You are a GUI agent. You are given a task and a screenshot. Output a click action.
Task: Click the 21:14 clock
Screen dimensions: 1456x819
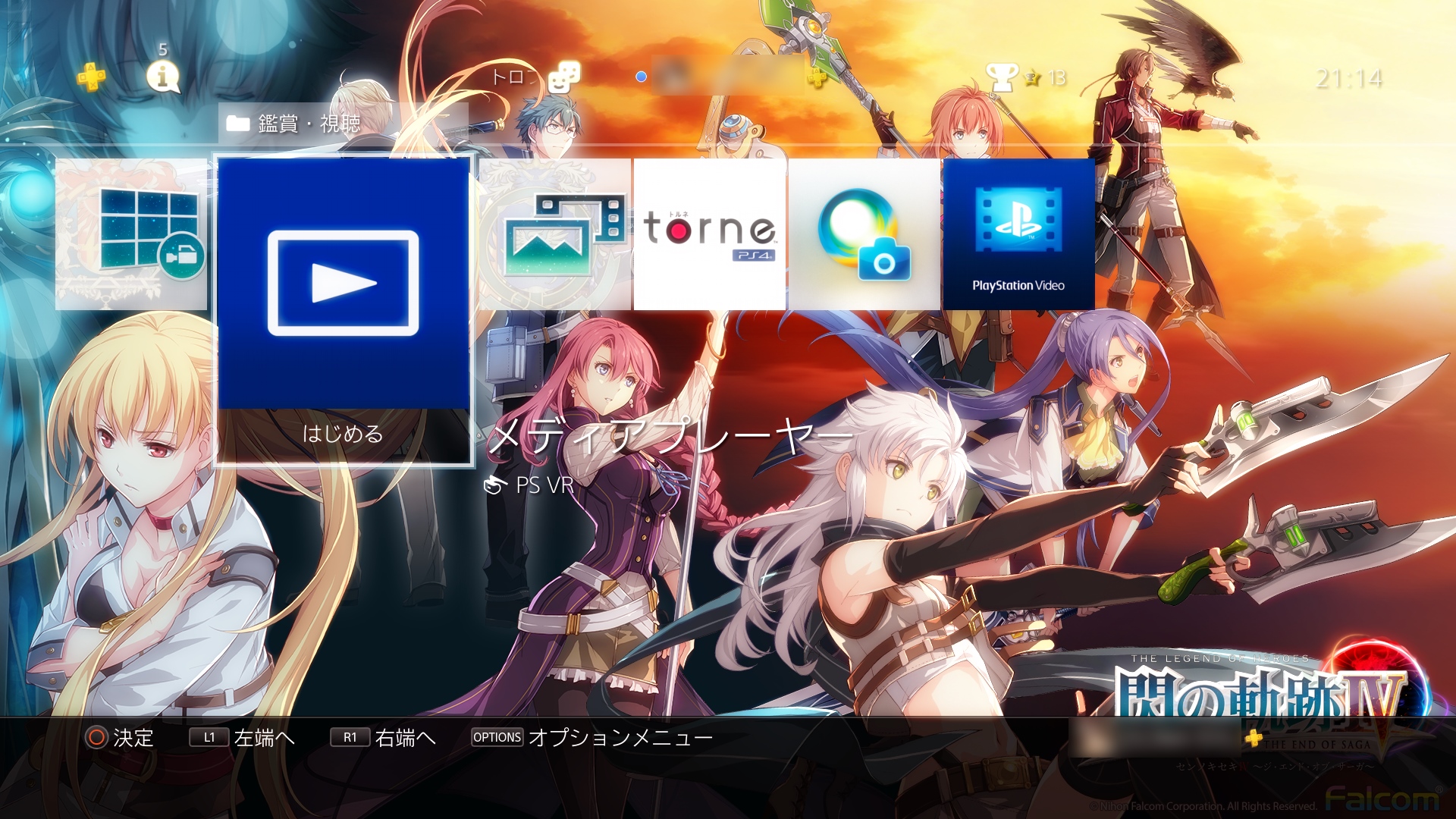(x=1349, y=77)
